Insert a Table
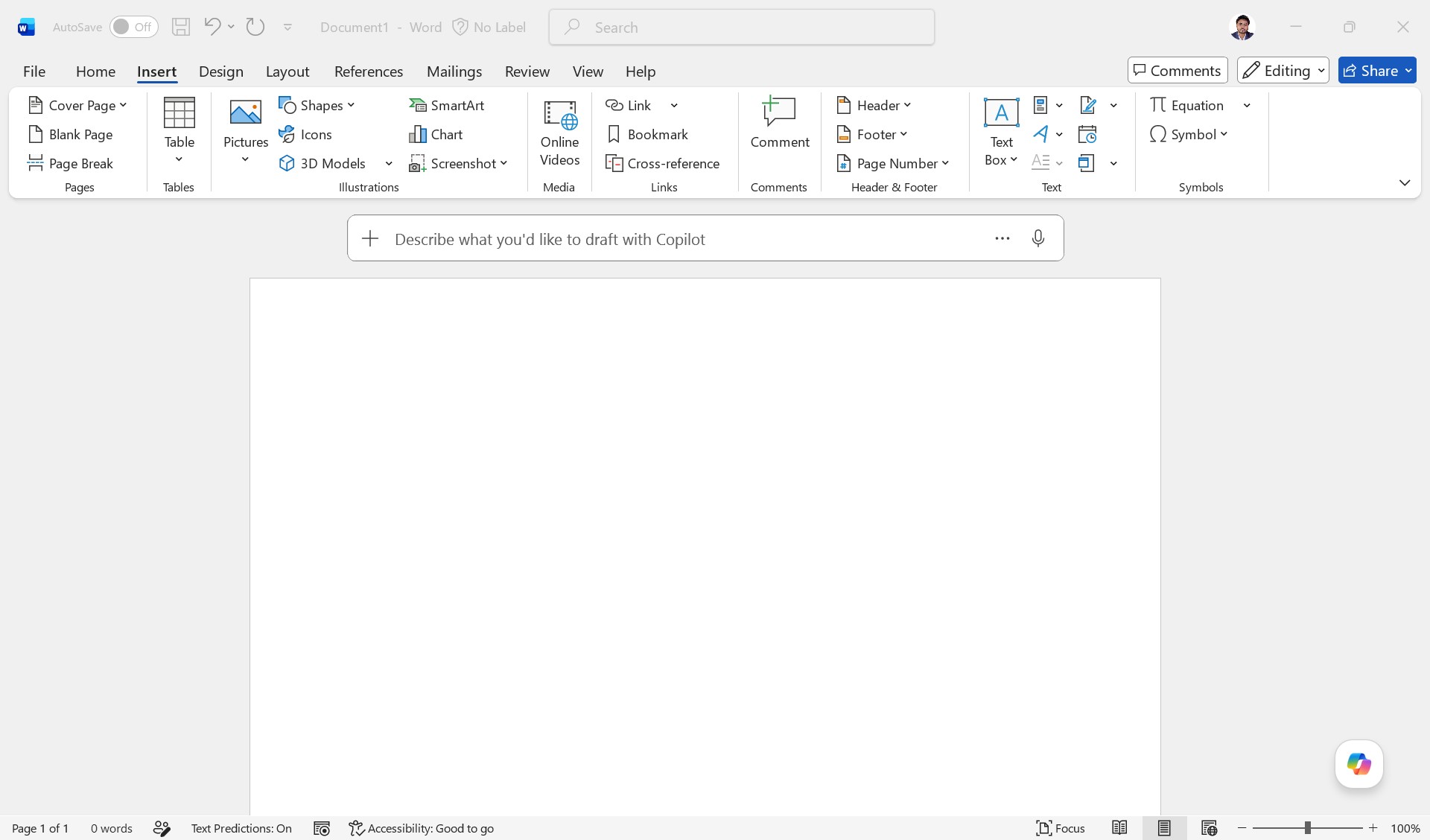The height and width of the screenshot is (840, 1430). [179, 131]
